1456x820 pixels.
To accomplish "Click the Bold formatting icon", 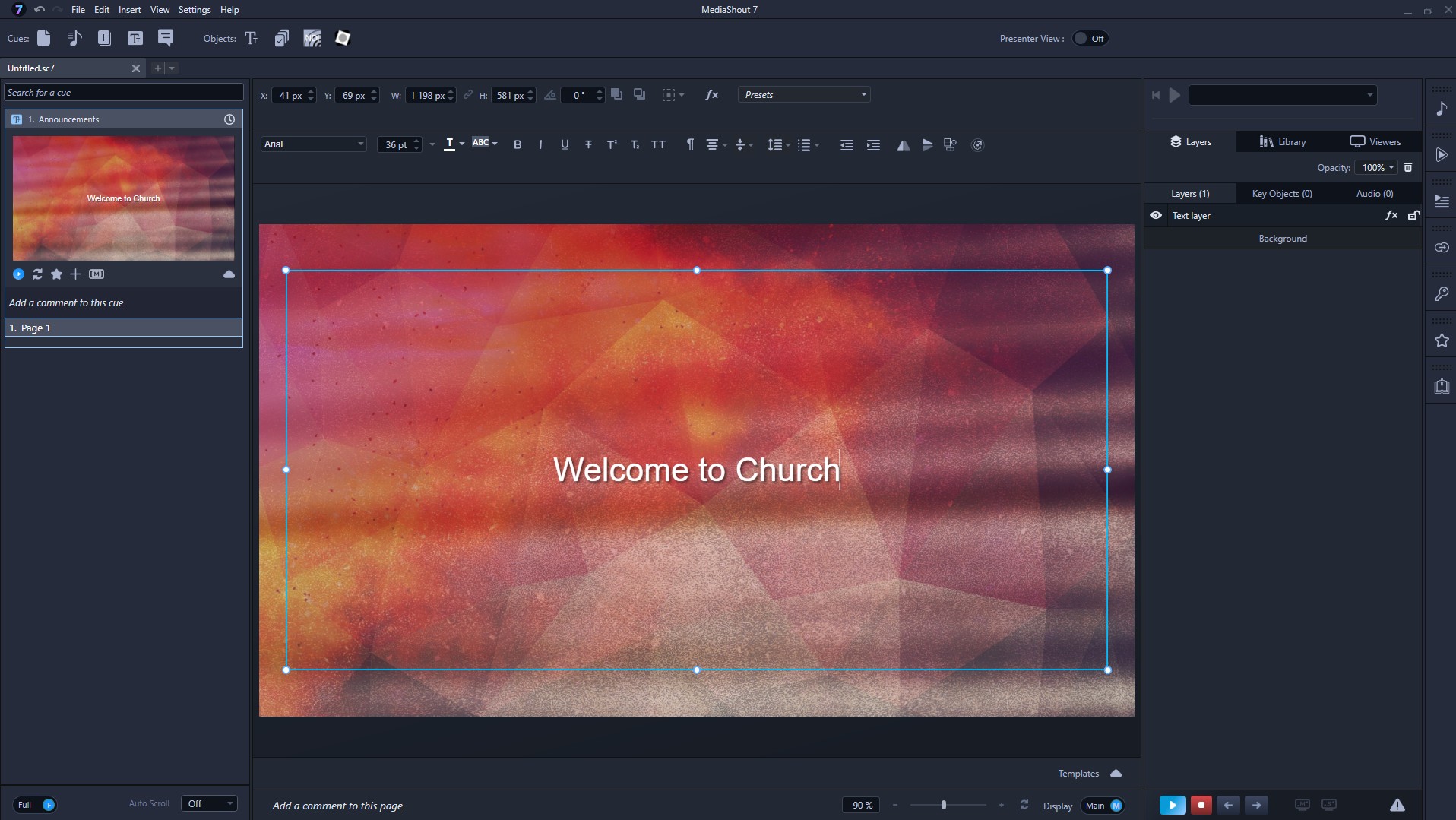I will coord(518,144).
